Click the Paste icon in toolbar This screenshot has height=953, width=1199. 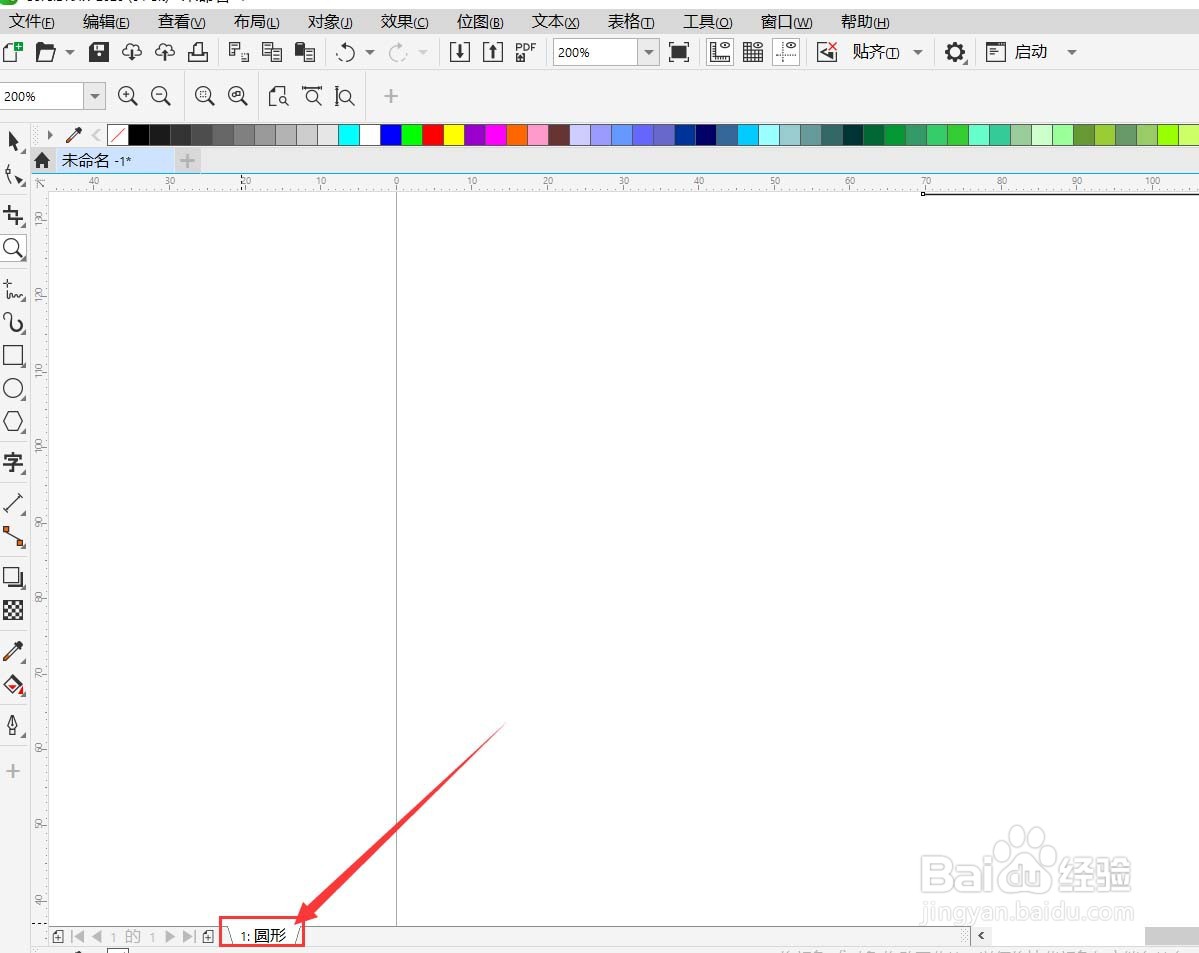pos(305,52)
